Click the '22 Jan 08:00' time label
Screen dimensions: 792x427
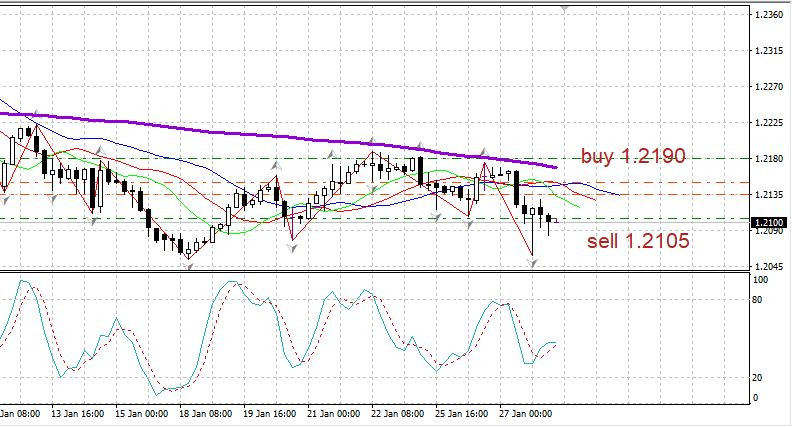(398, 414)
